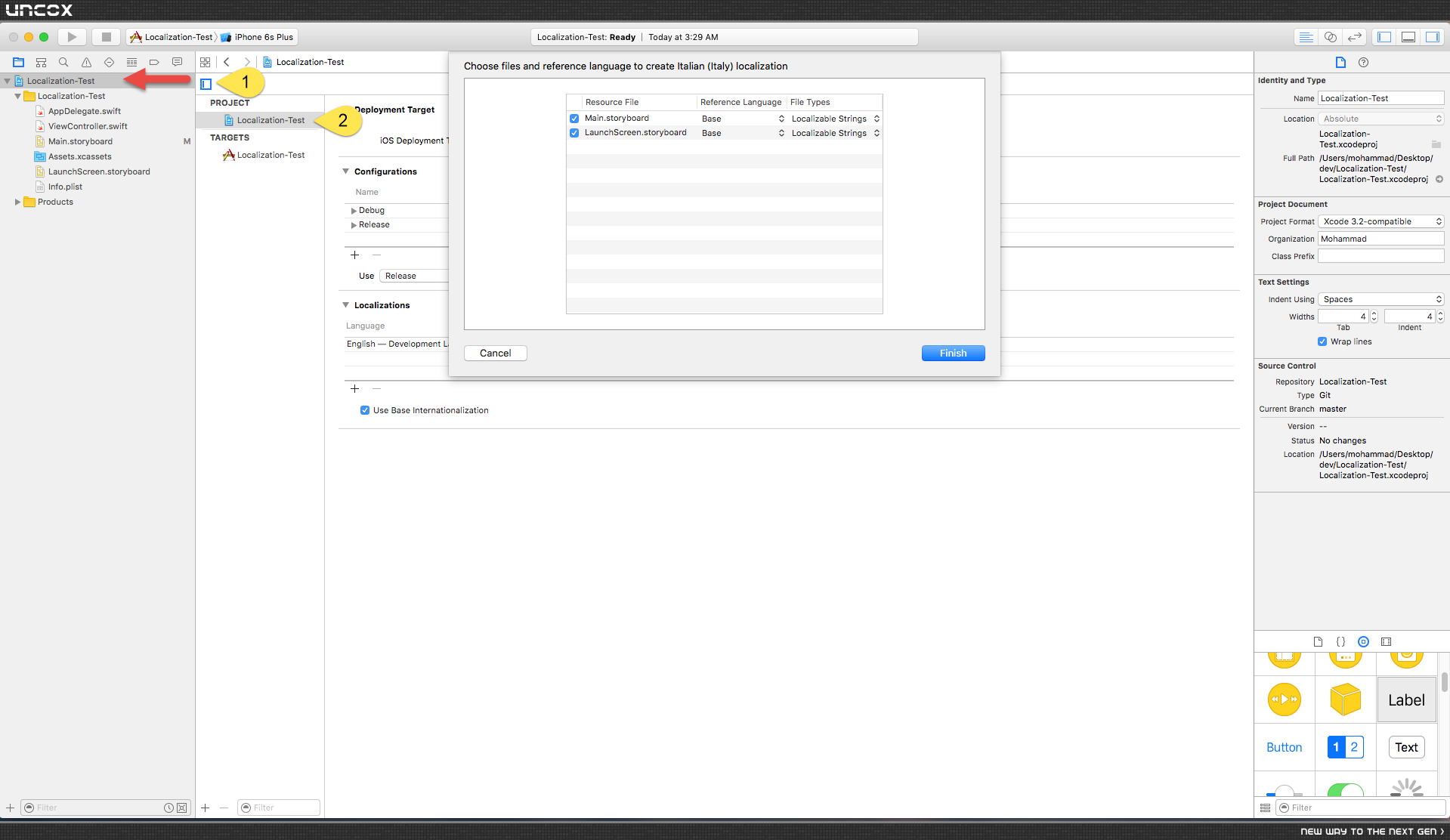The image size is (1450, 840).
Task: Open File Types dropdown for Main.storyboard
Action: coord(835,119)
